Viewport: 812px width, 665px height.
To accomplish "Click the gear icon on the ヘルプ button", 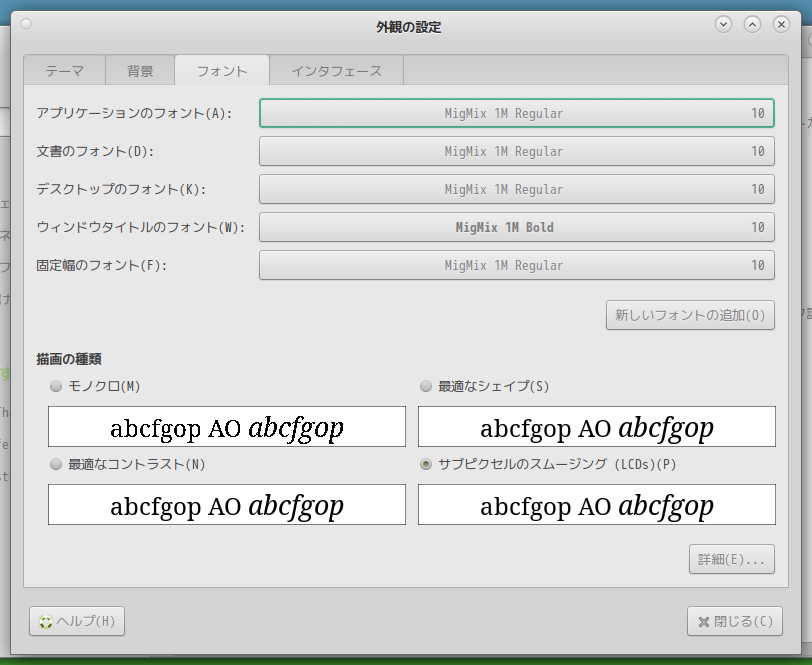I will (x=43, y=621).
